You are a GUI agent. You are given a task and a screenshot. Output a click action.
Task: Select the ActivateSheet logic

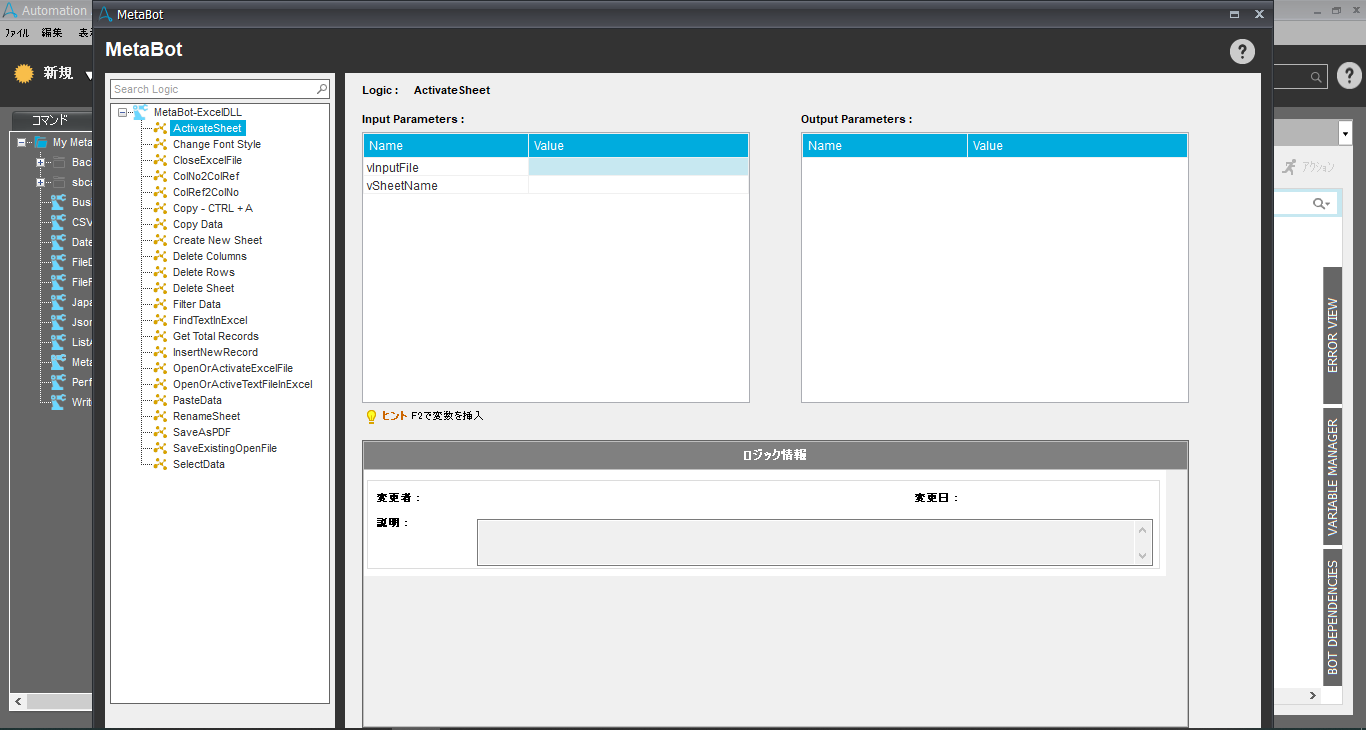point(207,128)
